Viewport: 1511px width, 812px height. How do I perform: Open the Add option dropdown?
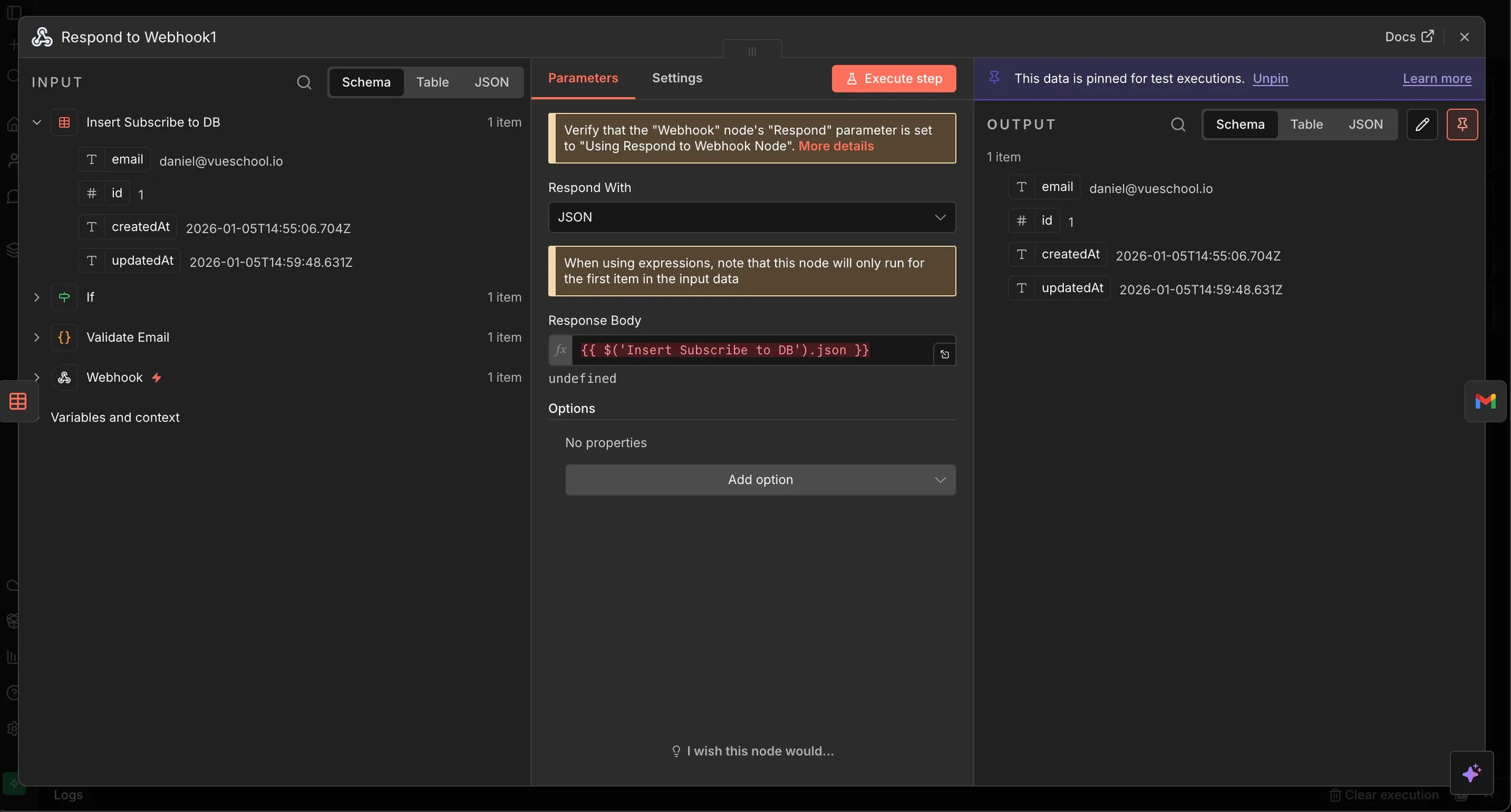click(760, 480)
